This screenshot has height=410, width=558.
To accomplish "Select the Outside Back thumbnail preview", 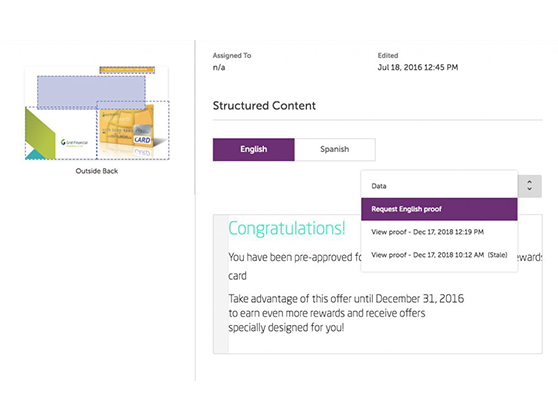I will (97, 113).
